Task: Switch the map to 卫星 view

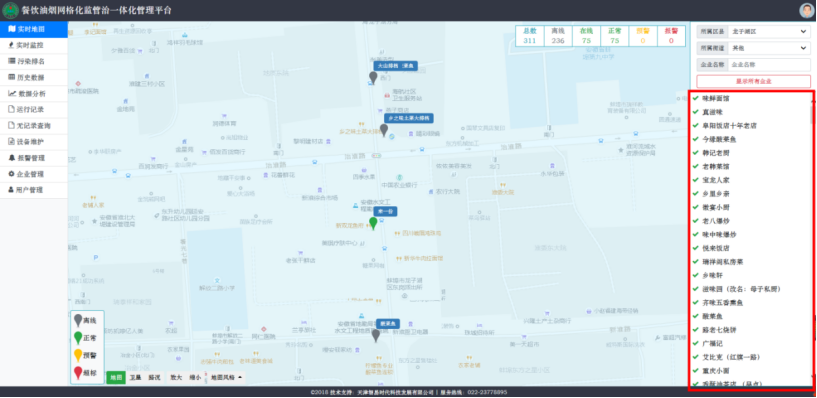Action: pos(135,378)
